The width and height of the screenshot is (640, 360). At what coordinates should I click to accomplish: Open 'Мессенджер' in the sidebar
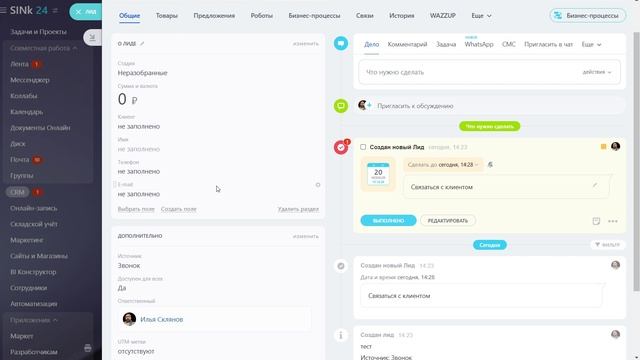30,80
